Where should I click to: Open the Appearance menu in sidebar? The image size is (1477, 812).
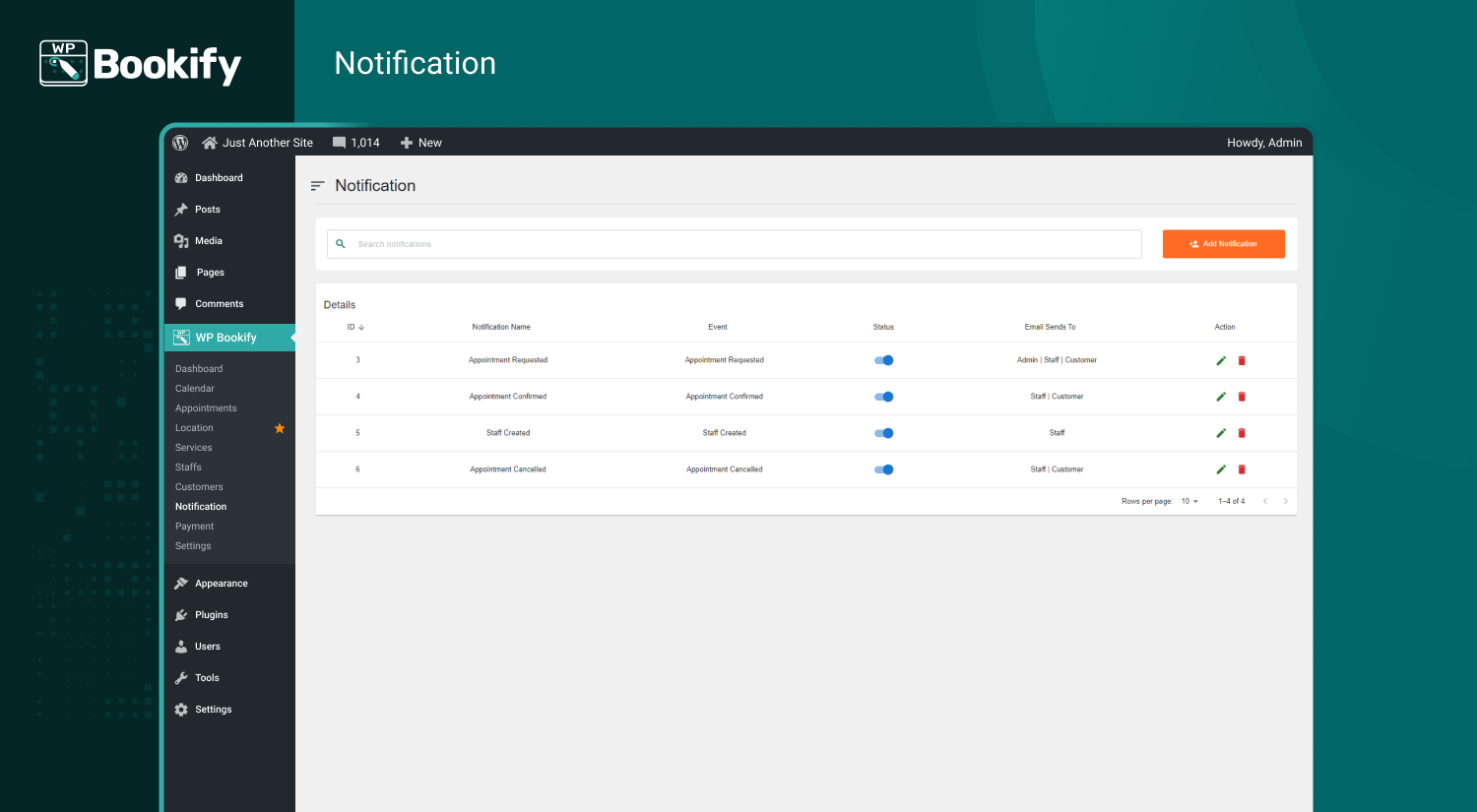(x=221, y=583)
